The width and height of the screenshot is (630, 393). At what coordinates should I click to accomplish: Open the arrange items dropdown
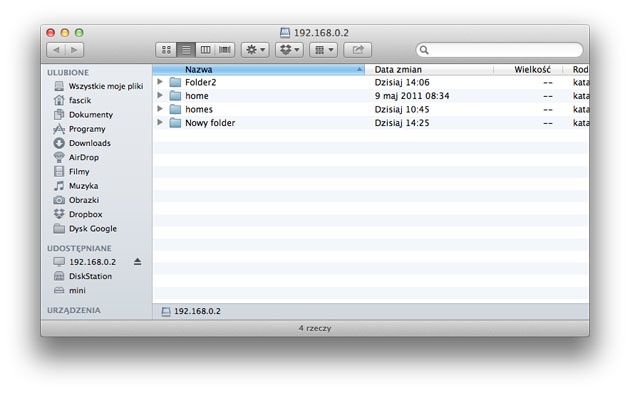tap(323, 50)
